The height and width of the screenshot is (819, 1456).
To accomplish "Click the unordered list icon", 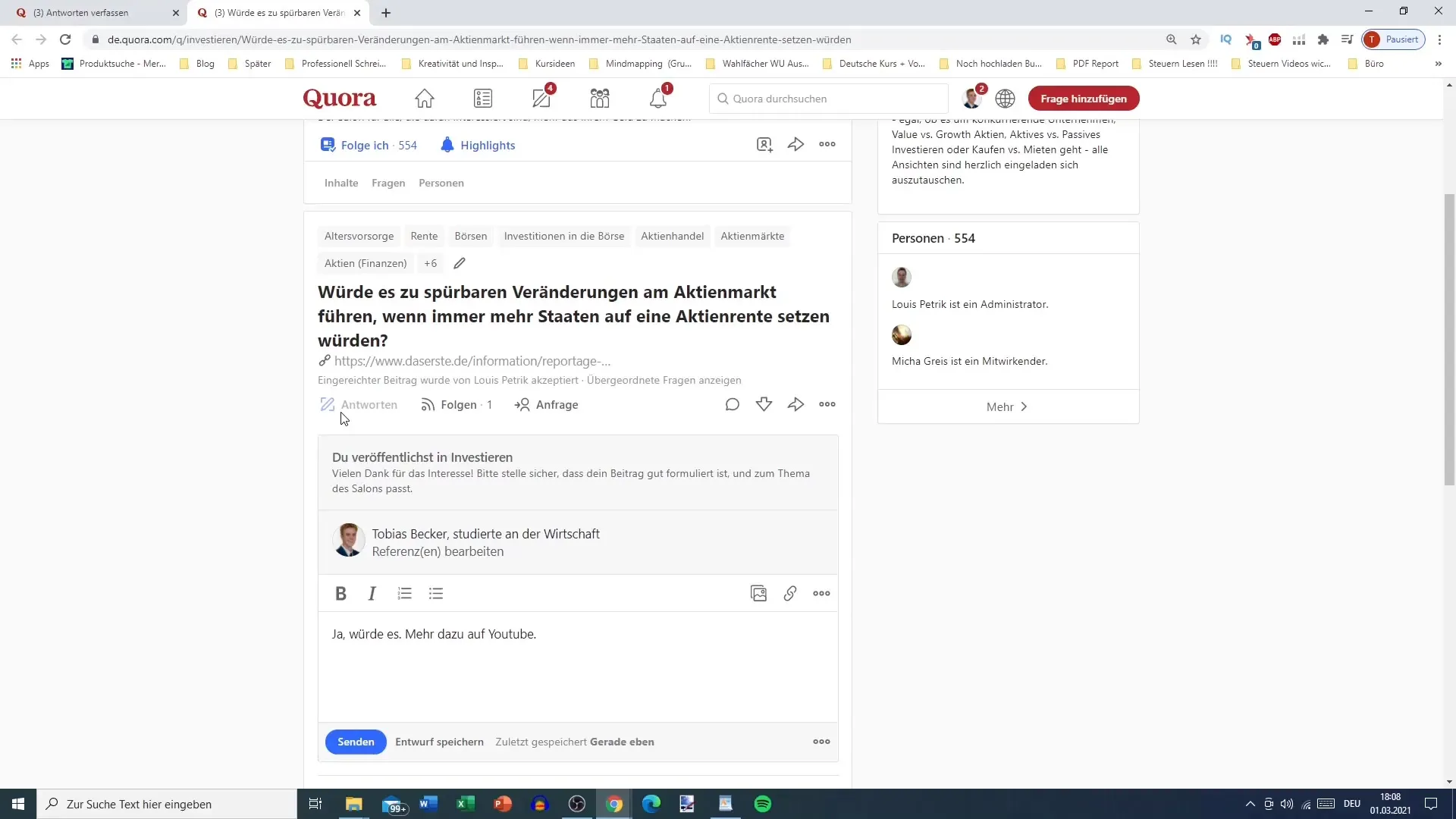I will [x=437, y=593].
